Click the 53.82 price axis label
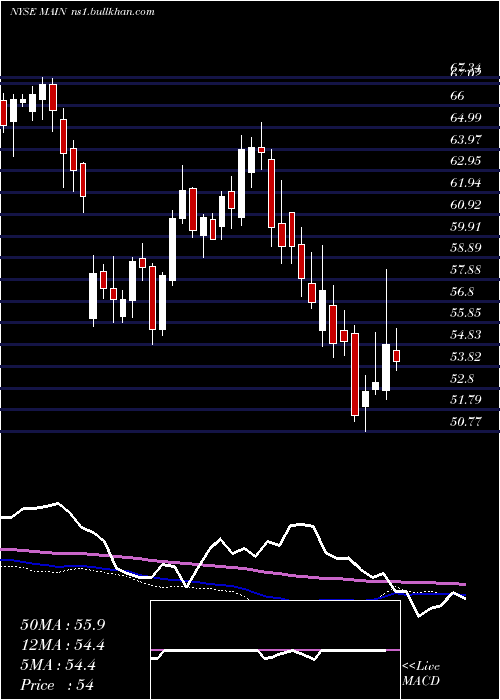Image resolution: width=500 pixels, height=700 pixels. [x=466, y=357]
